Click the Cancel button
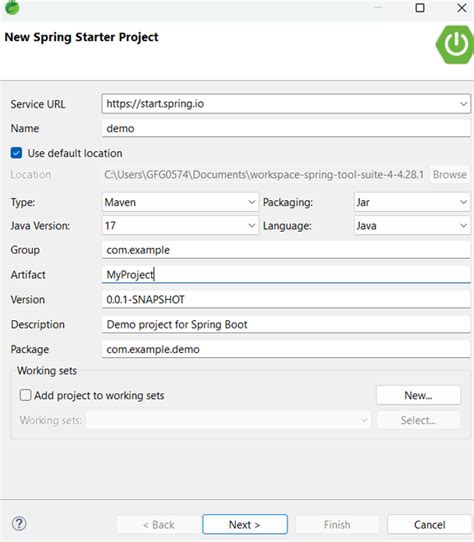Screen dimensions: 474x542 pyautogui.click(x=429, y=524)
